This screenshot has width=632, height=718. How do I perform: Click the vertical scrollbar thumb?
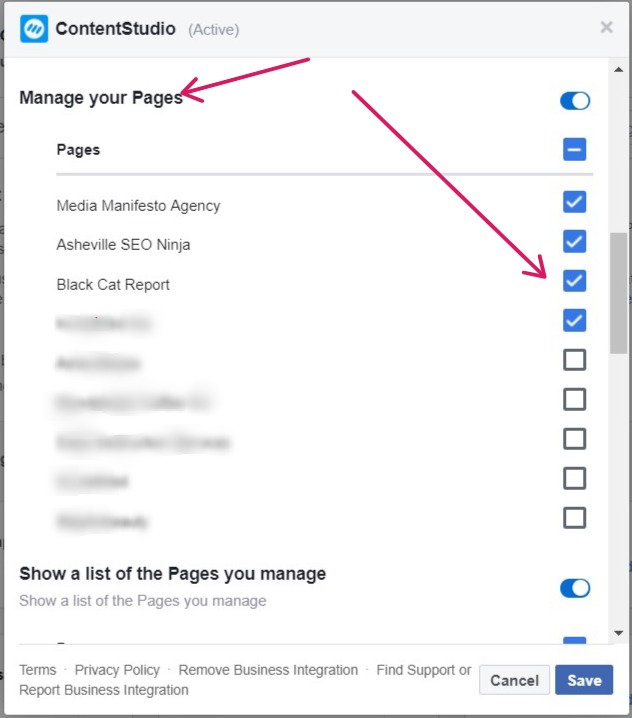click(x=618, y=293)
